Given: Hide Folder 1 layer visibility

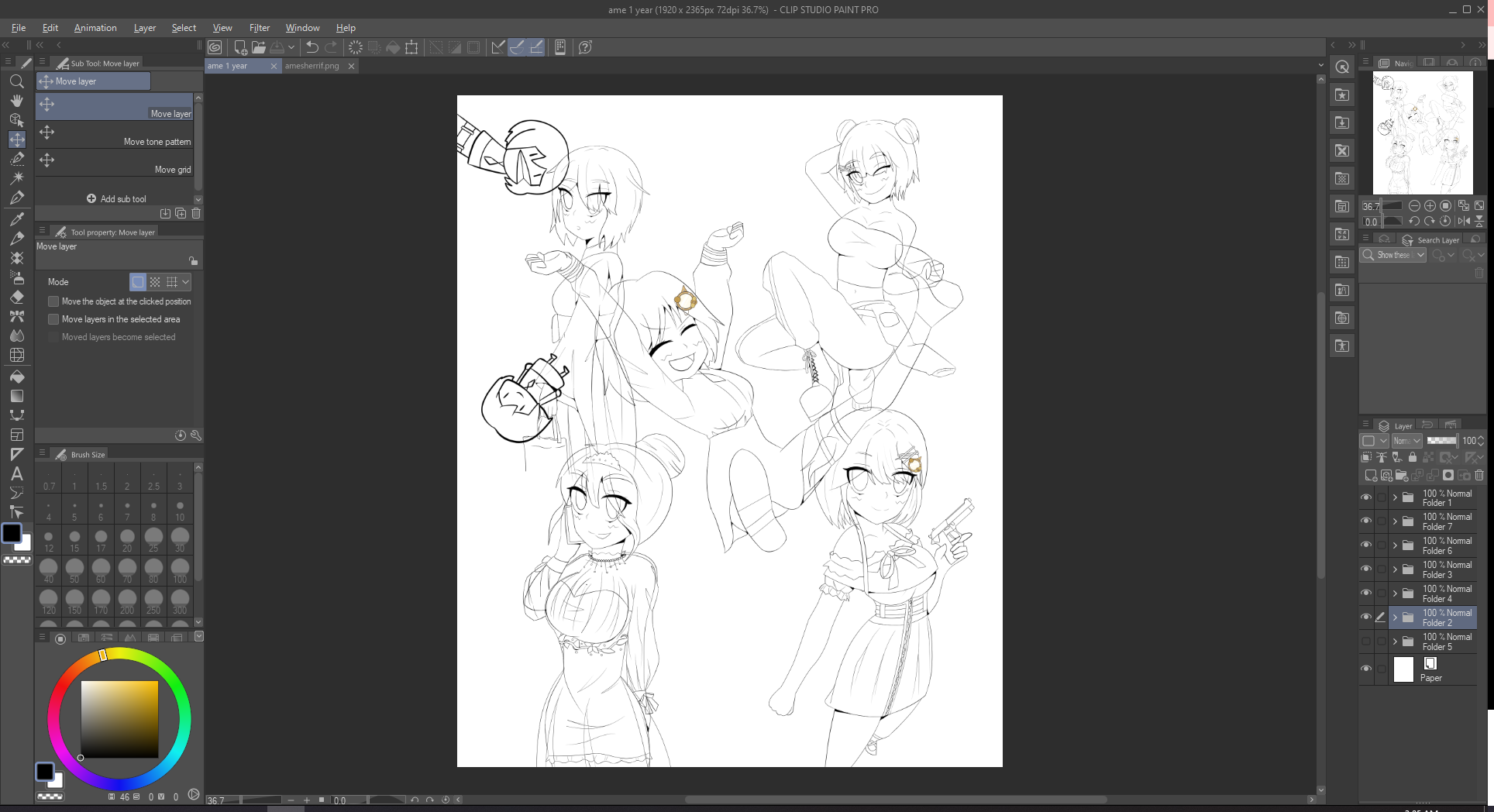Looking at the screenshot, I should [1366, 497].
